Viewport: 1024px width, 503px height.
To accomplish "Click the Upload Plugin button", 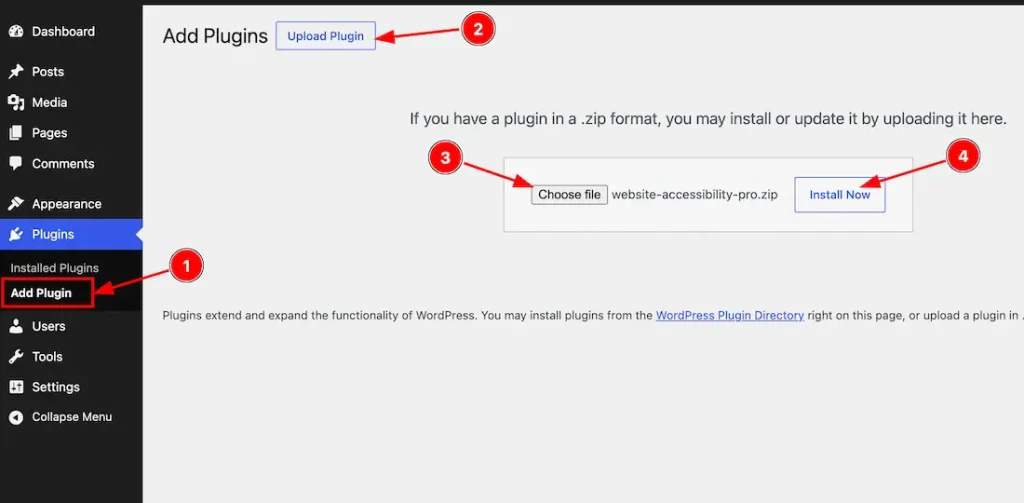I will click(x=326, y=36).
